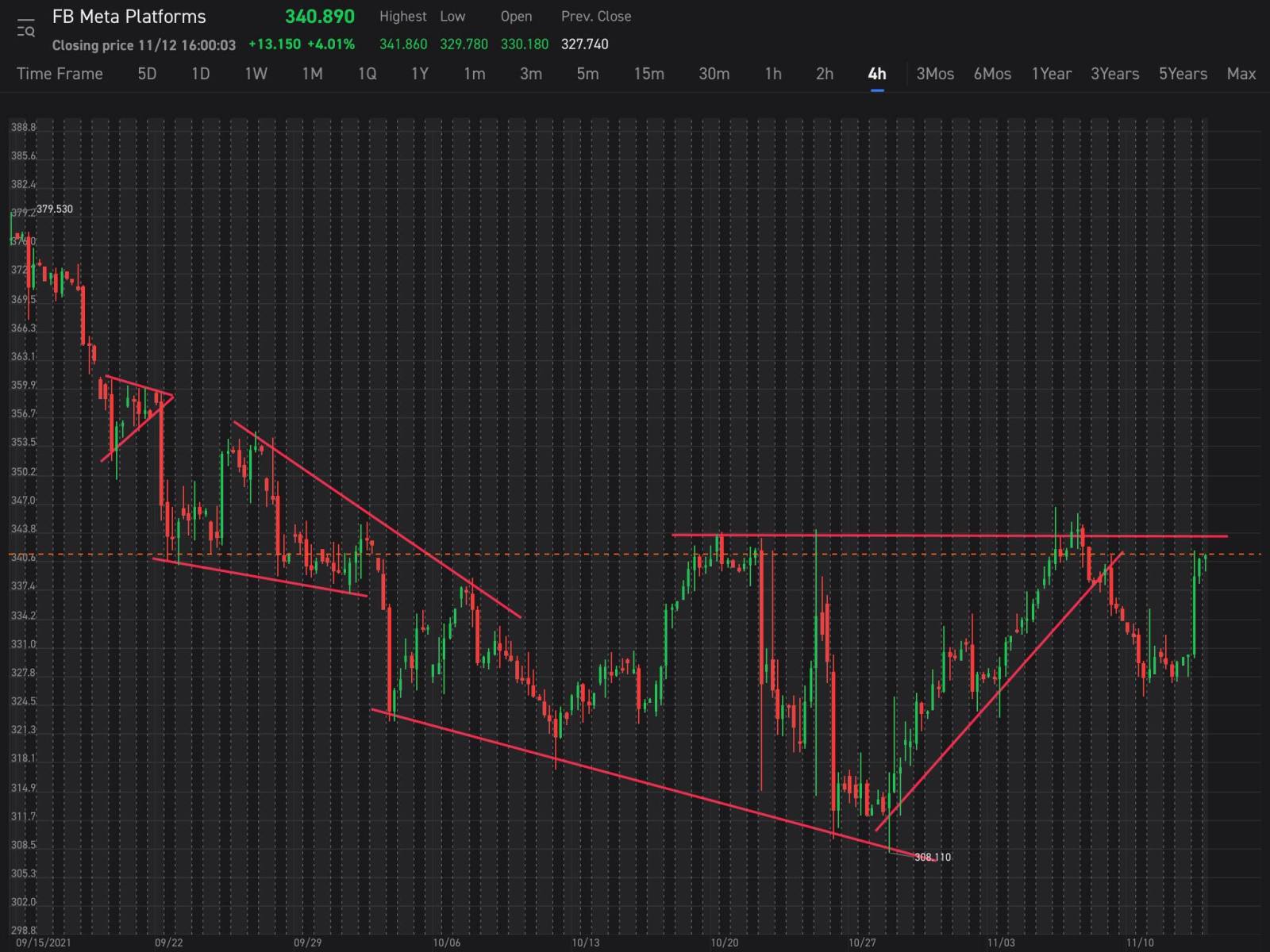Click the +13.150 price change
This screenshot has height=952, width=1270.
point(275,44)
